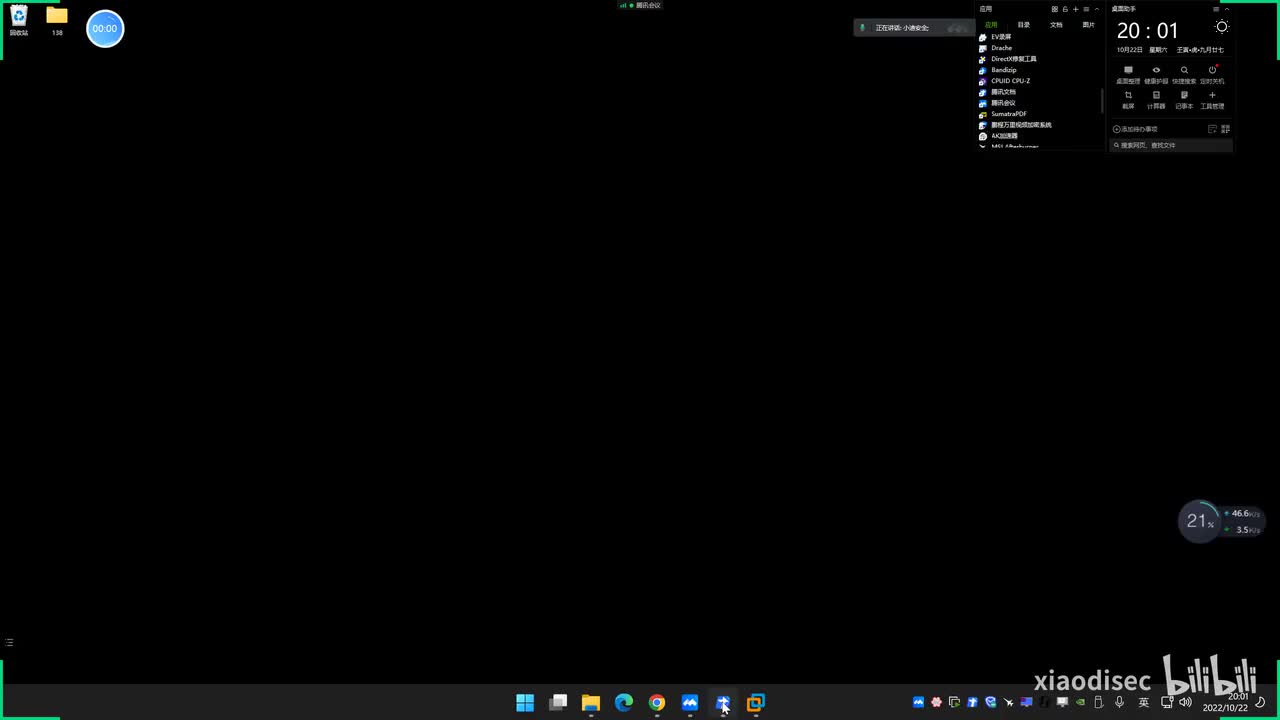This screenshot has height=720, width=1280.
Task: Click the sun weather icon
Action: (1222, 27)
